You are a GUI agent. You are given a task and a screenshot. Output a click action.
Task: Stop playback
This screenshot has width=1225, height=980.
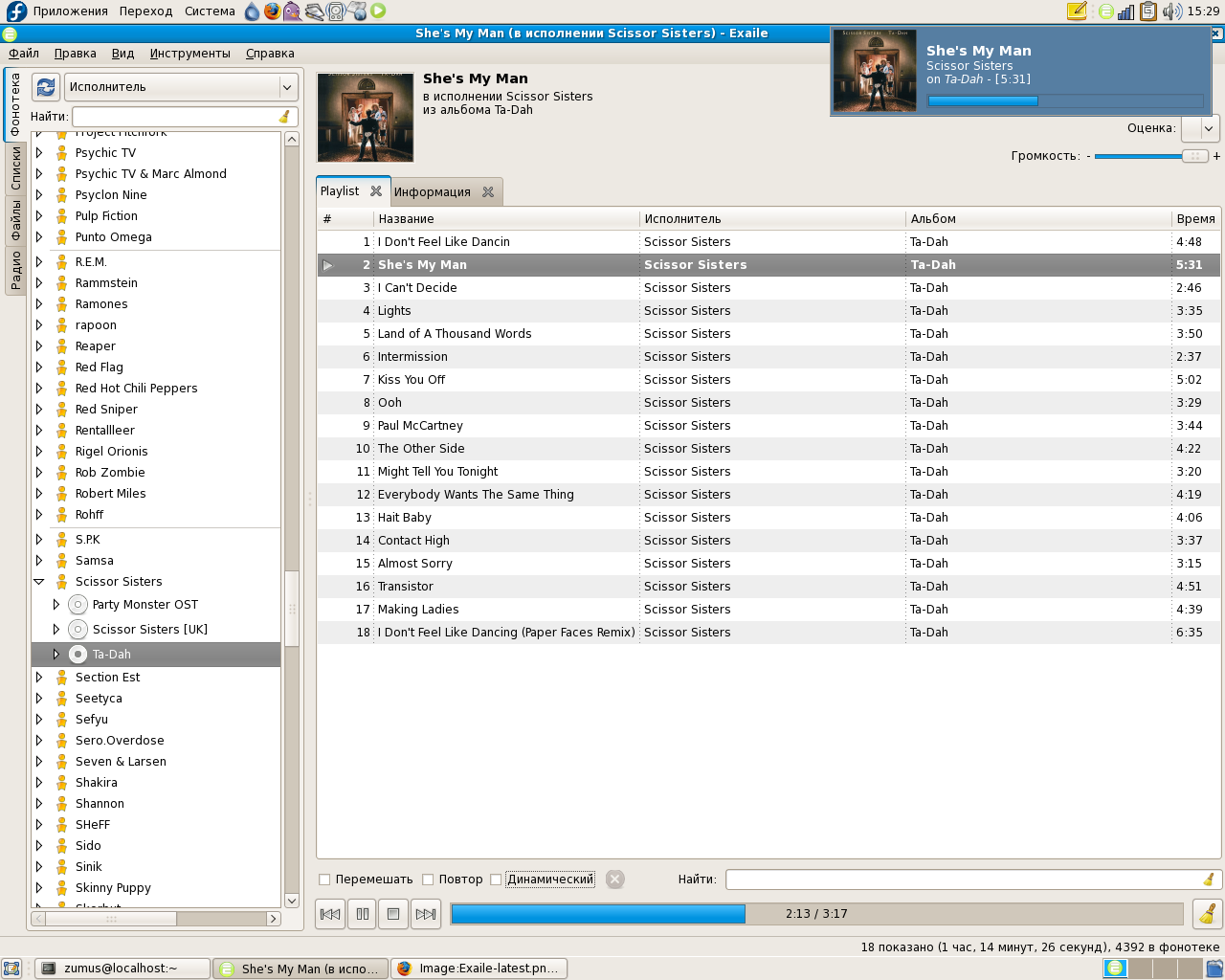pos(393,914)
